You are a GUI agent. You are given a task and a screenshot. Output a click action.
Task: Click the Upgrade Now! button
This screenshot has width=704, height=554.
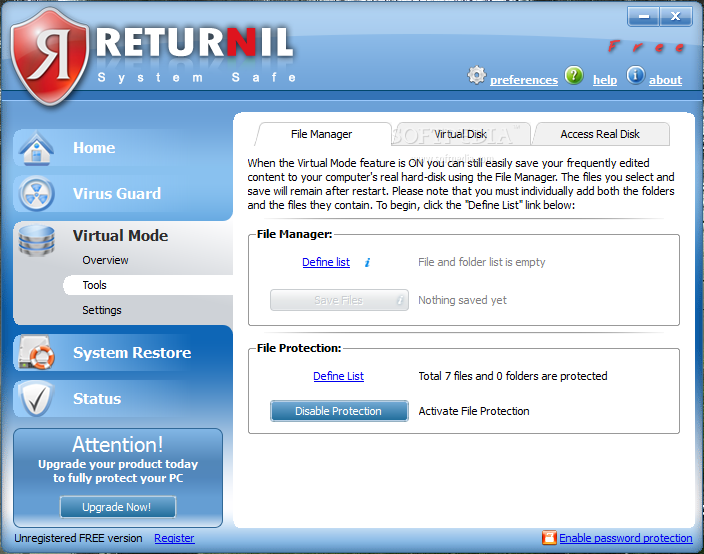[118, 507]
